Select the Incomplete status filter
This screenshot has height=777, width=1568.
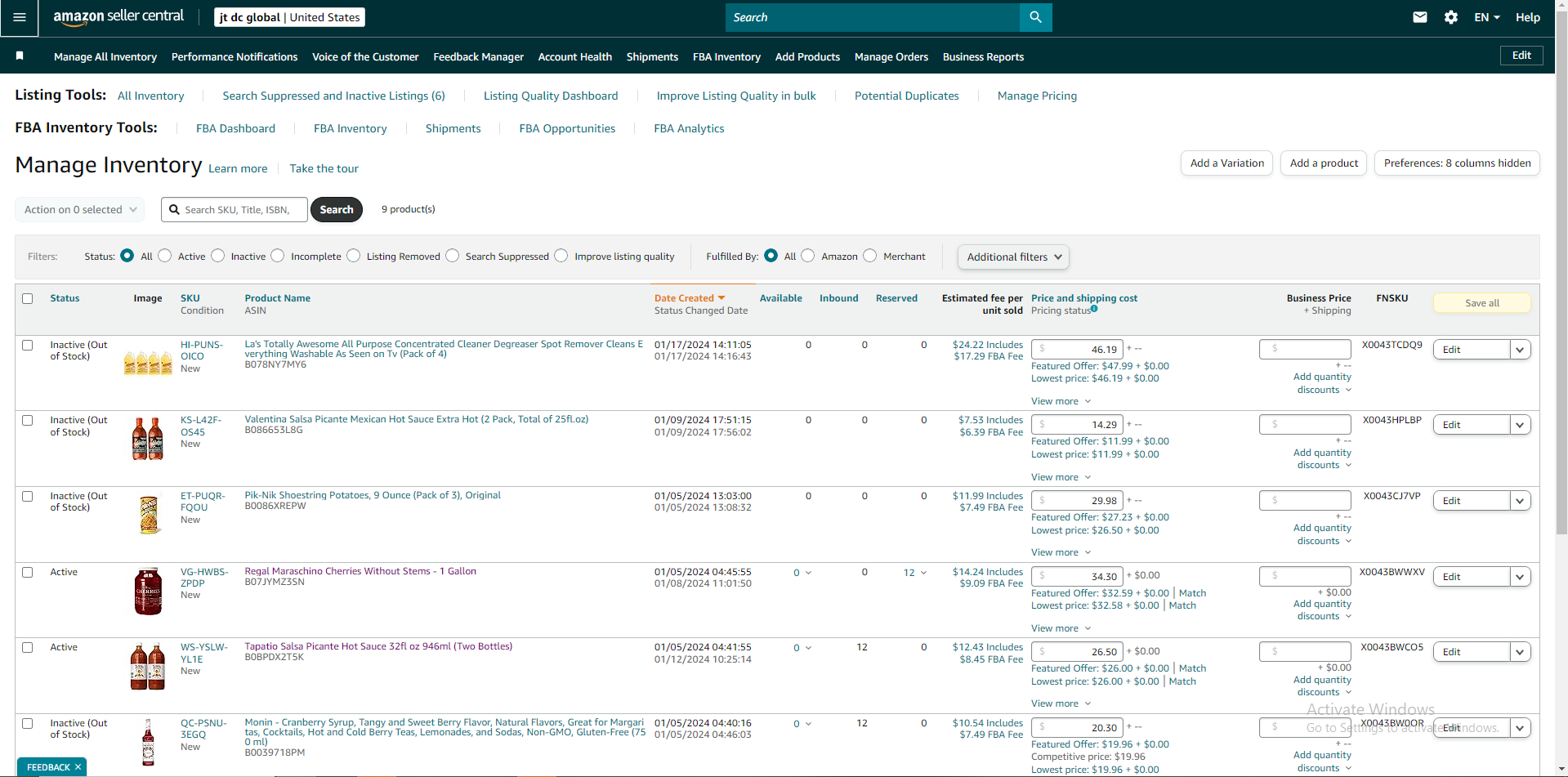pos(278,256)
